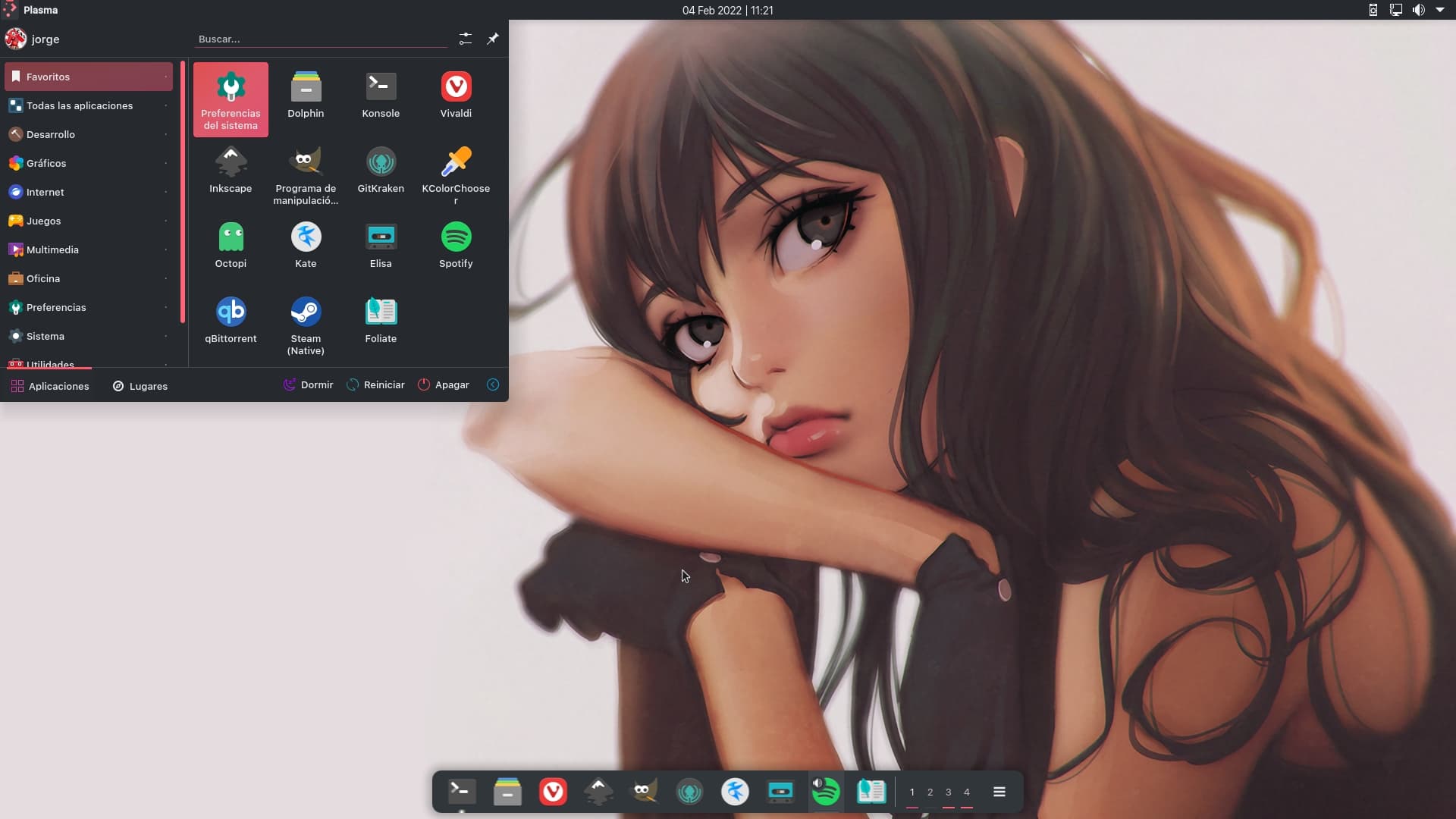Viewport: 1456px width, 819px height.
Task: Click Spotify icon in the dock
Action: pos(826,792)
